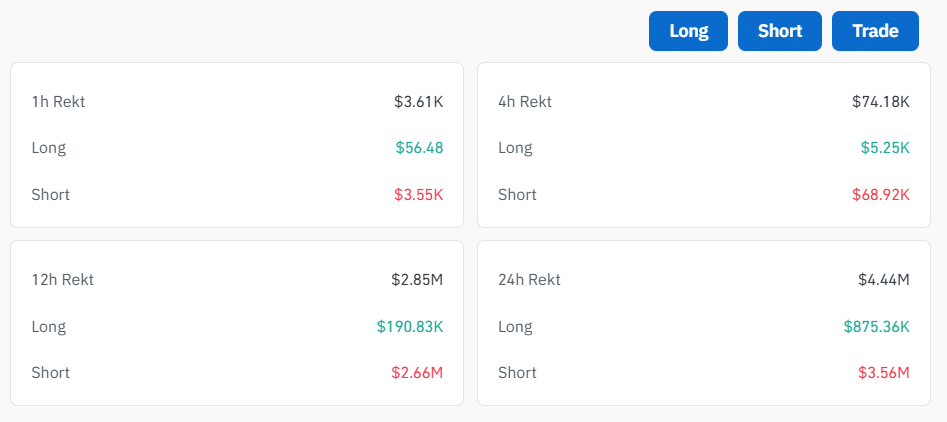Select the green $56.48 long value
Viewport: 947px width, 422px height.
[419, 148]
